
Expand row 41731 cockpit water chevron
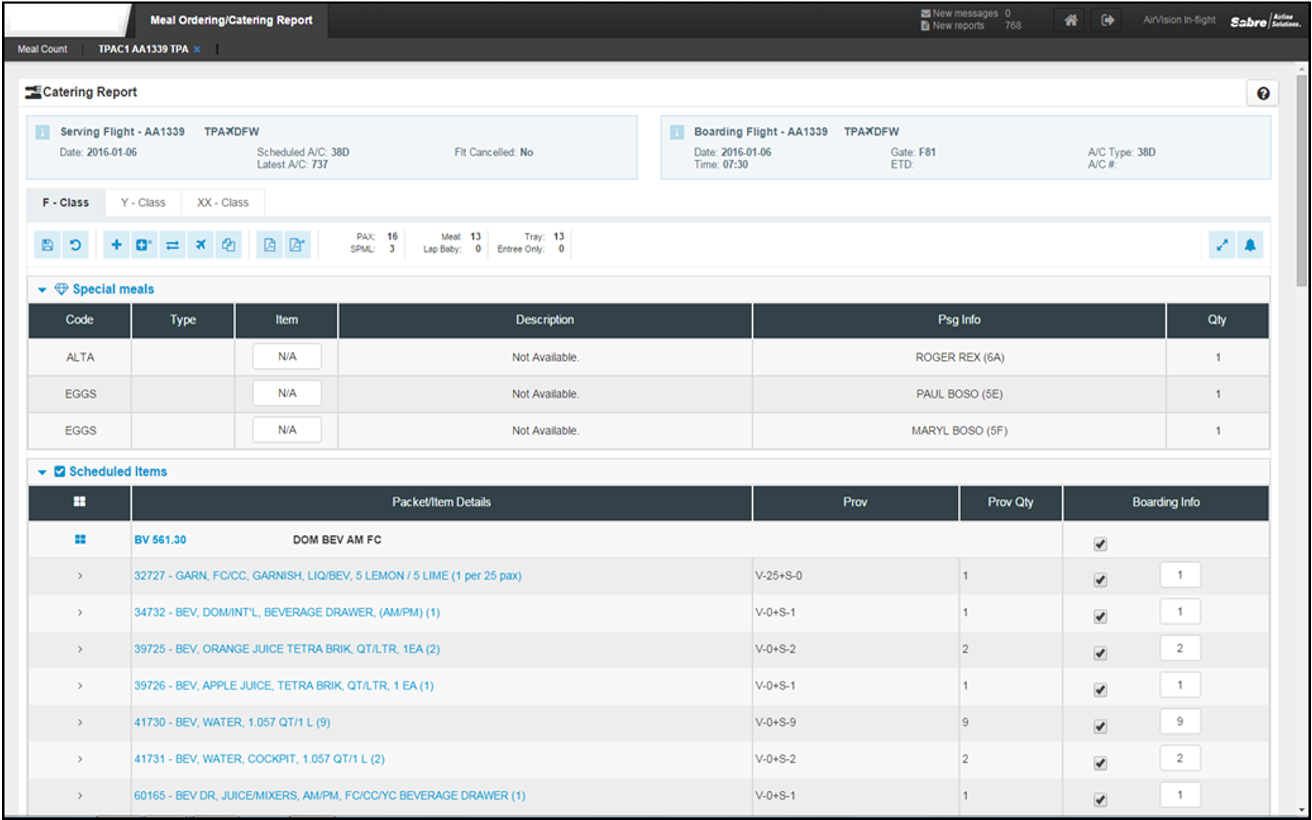(x=80, y=759)
